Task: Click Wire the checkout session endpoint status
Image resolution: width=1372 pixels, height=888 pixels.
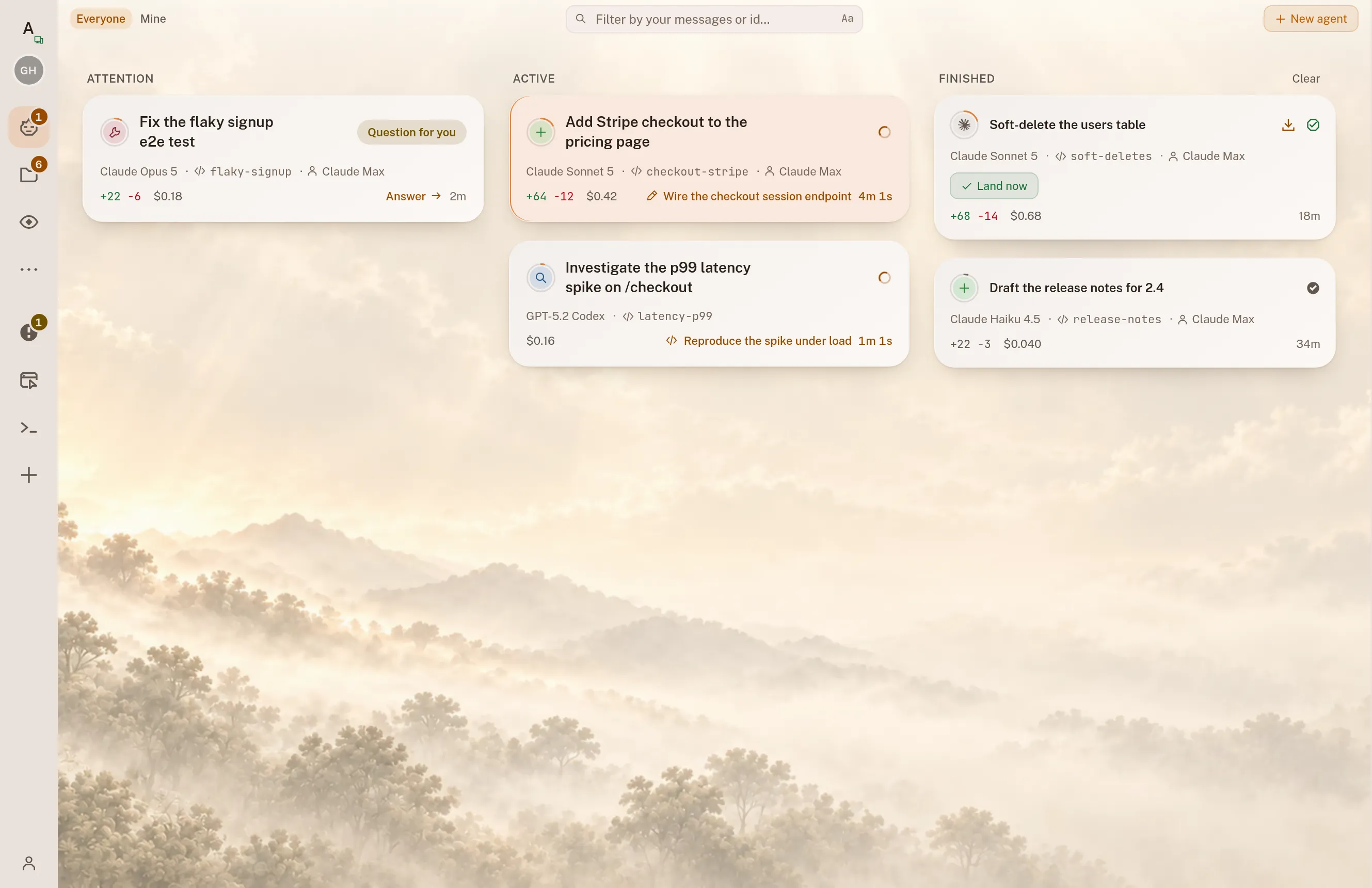Action: tap(756, 196)
